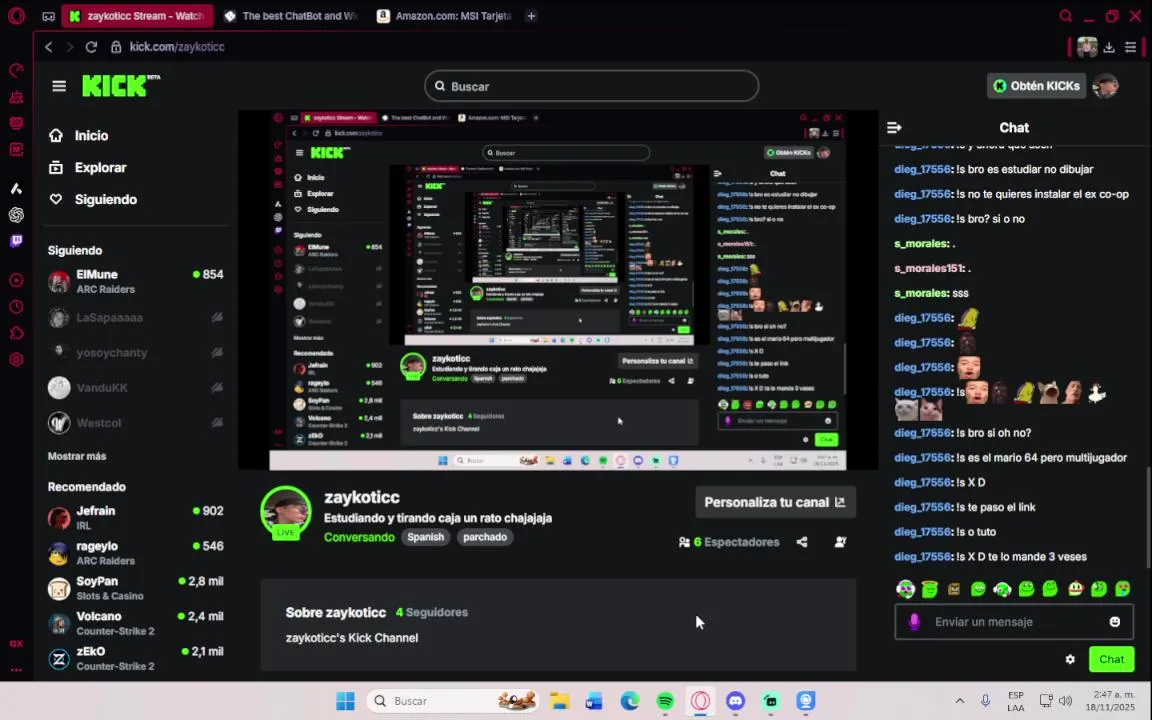Open Siguiendo with heart icon
Image resolution: width=1152 pixels, height=720 pixels.
[92, 200]
